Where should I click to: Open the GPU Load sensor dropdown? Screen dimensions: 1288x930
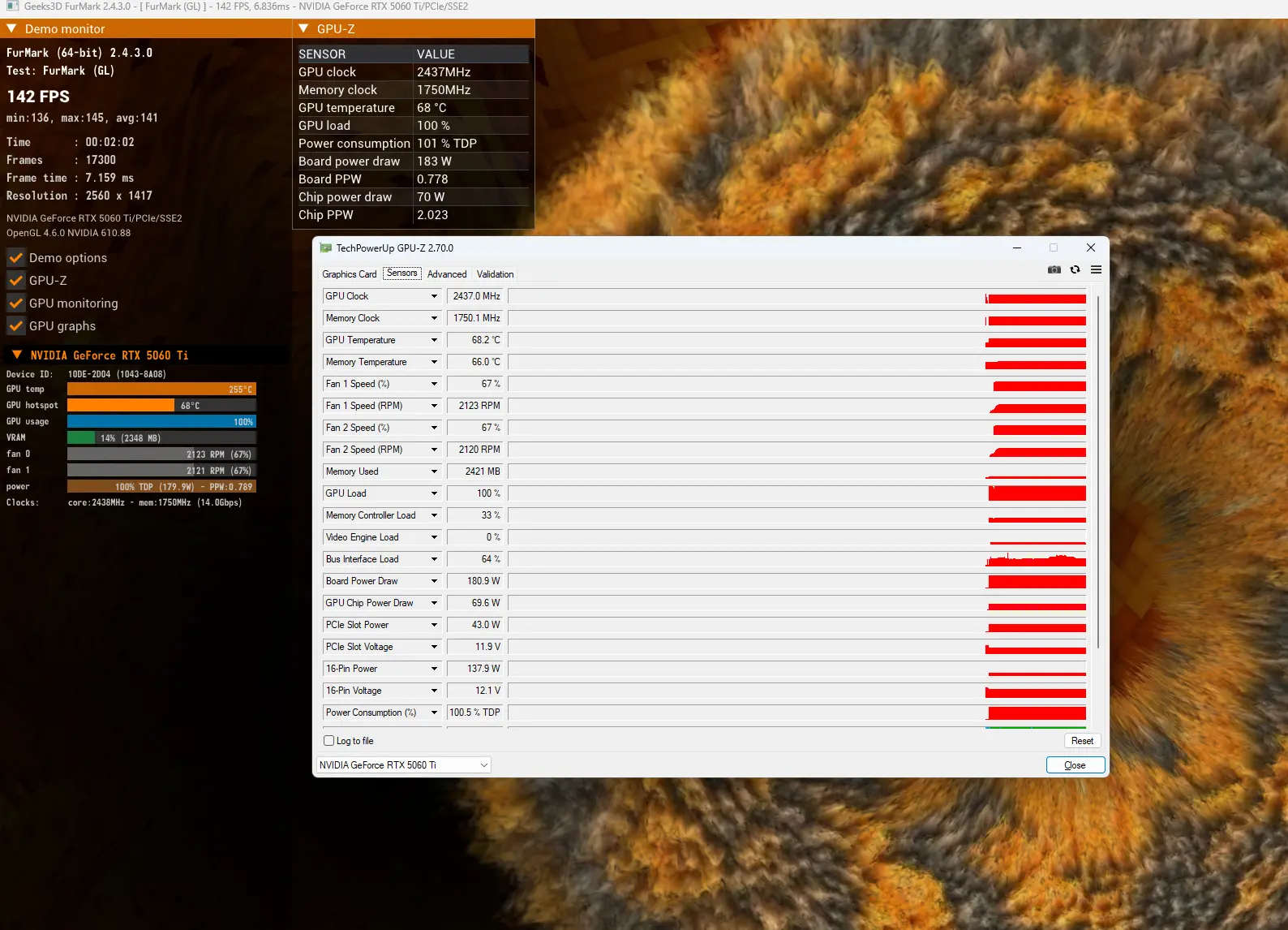[434, 493]
